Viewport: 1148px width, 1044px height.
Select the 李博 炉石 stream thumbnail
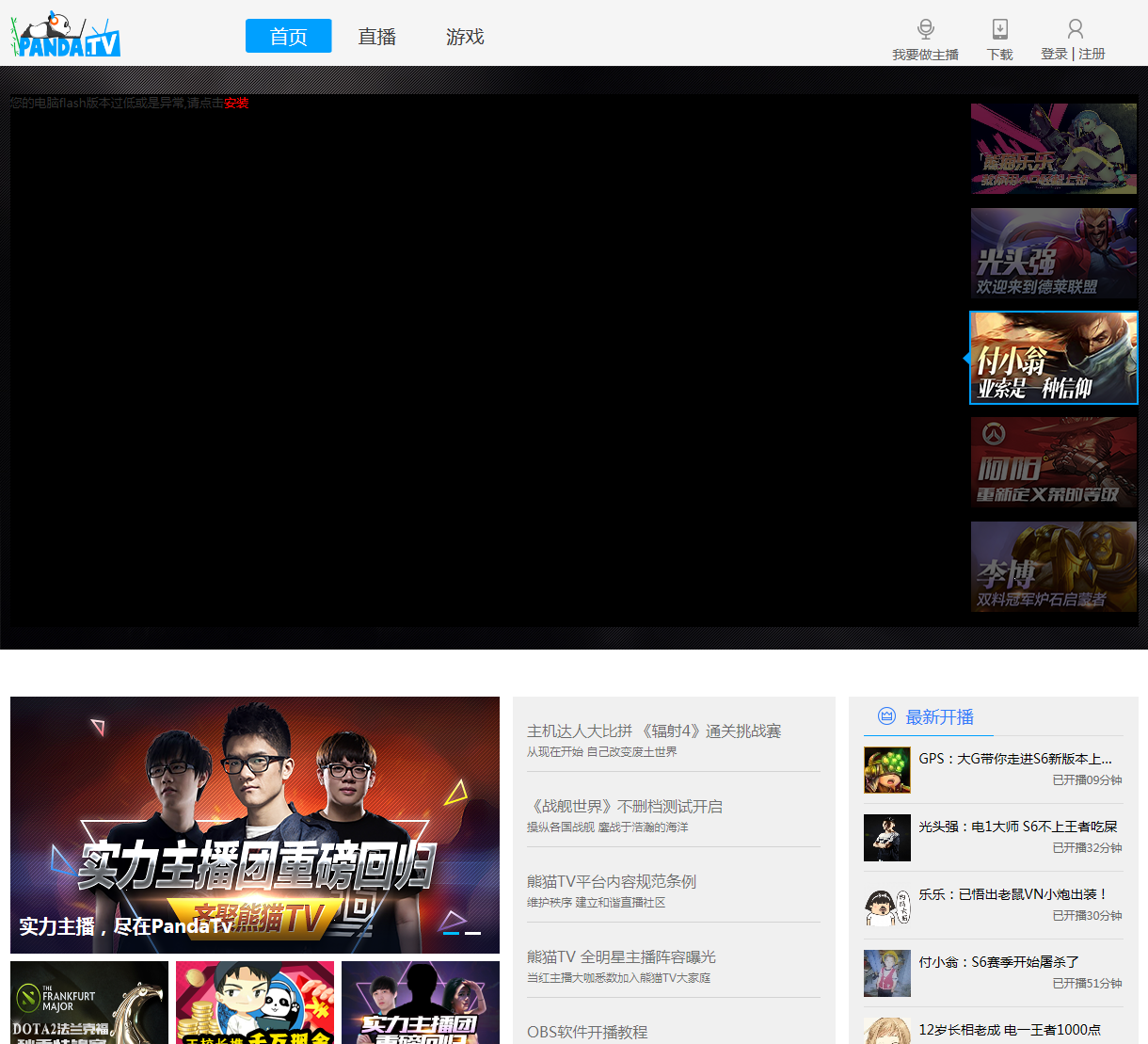click(1054, 567)
